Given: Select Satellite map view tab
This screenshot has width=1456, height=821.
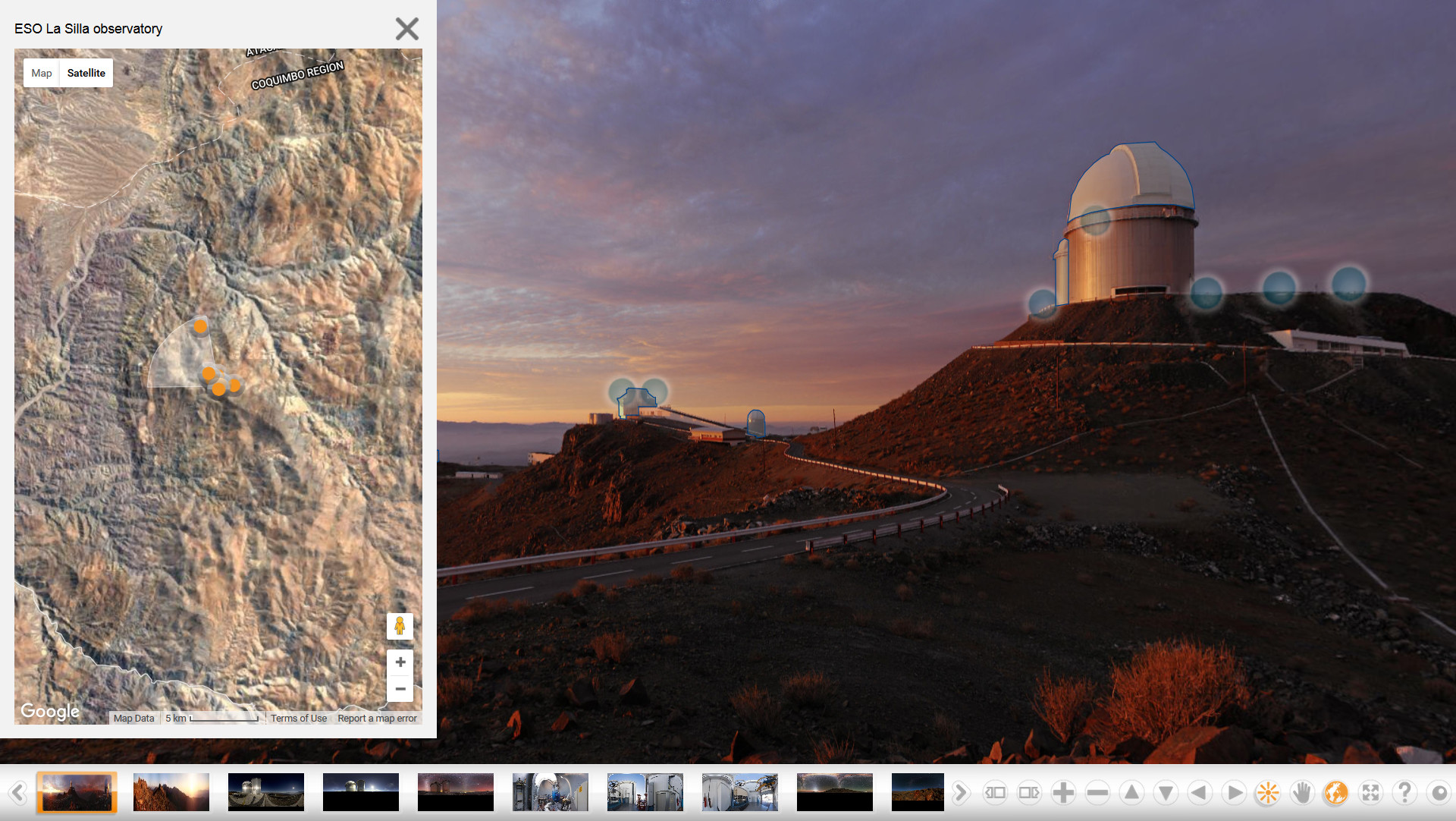Looking at the screenshot, I should tap(86, 73).
